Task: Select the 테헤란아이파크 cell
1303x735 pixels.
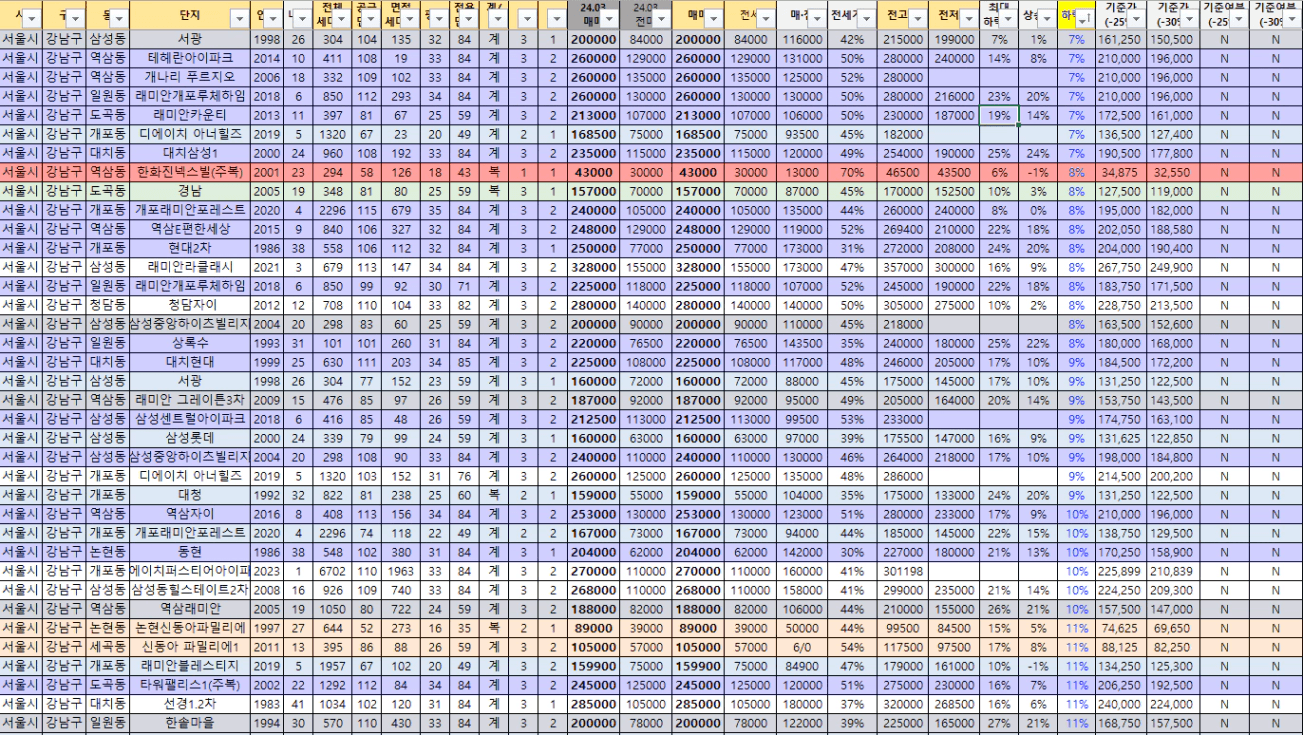Action: point(189,58)
